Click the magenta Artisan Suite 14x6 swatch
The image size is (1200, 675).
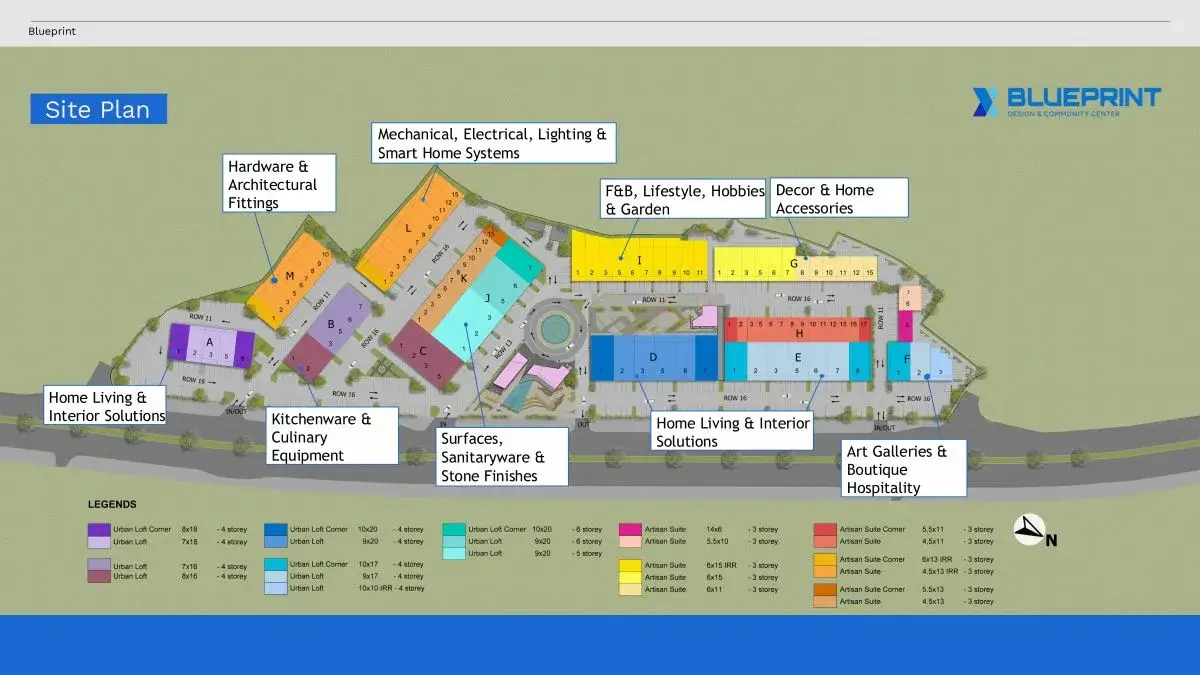[630, 529]
